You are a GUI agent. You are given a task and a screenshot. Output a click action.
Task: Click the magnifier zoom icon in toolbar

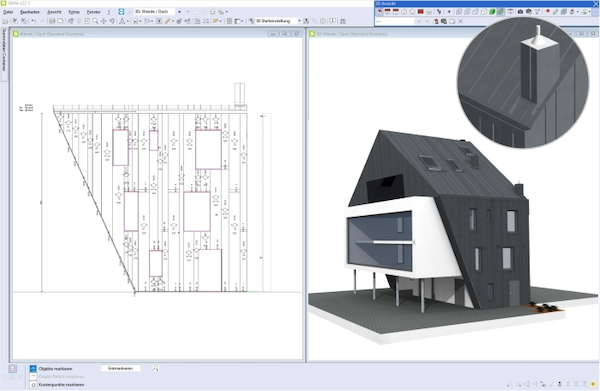pyautogui.click(x=95, y=21)
